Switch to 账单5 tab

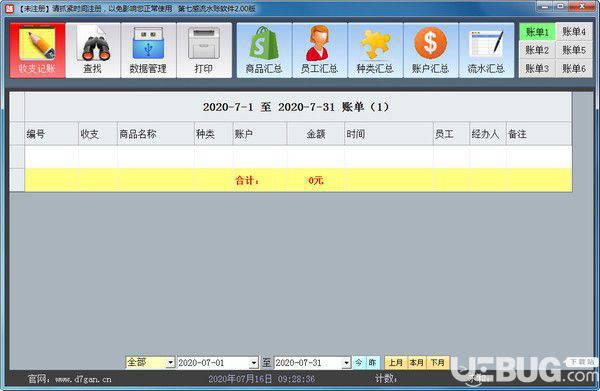click(574, 50)
